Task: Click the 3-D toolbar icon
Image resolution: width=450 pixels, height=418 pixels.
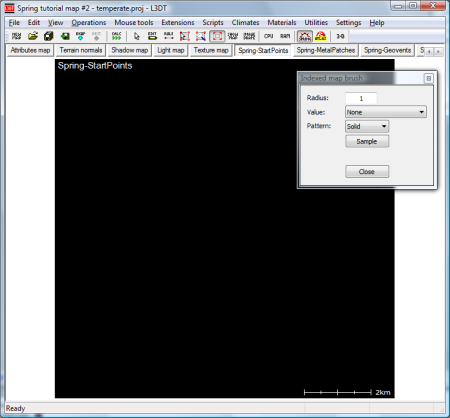Action: 340,36
